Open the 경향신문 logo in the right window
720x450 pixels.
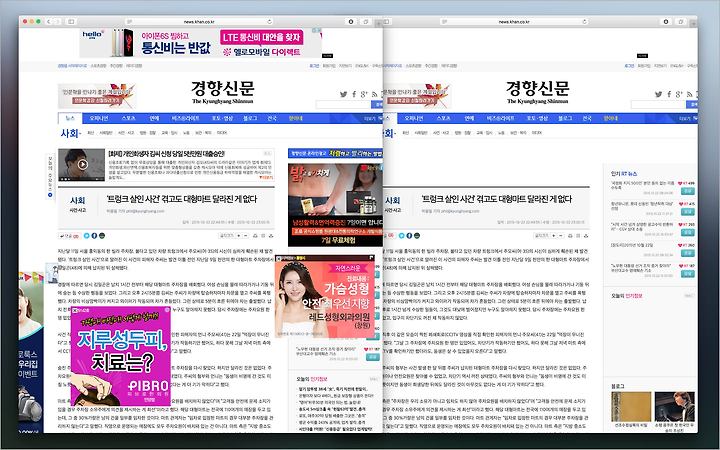point(538,92)
